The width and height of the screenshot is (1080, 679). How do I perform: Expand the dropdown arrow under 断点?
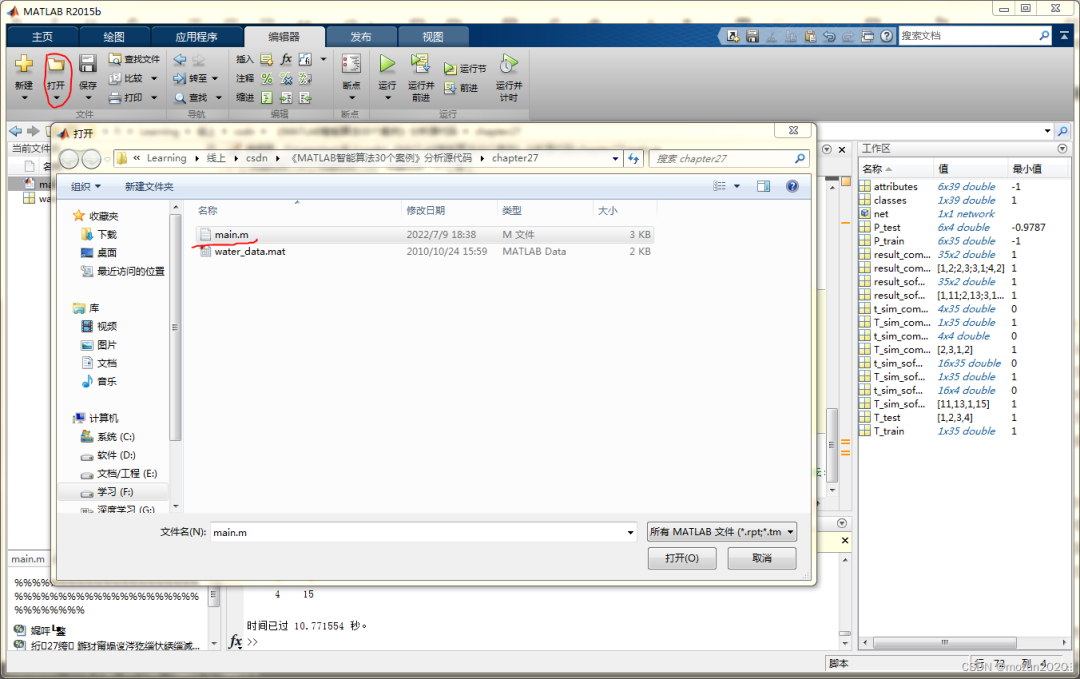(351, 98)
